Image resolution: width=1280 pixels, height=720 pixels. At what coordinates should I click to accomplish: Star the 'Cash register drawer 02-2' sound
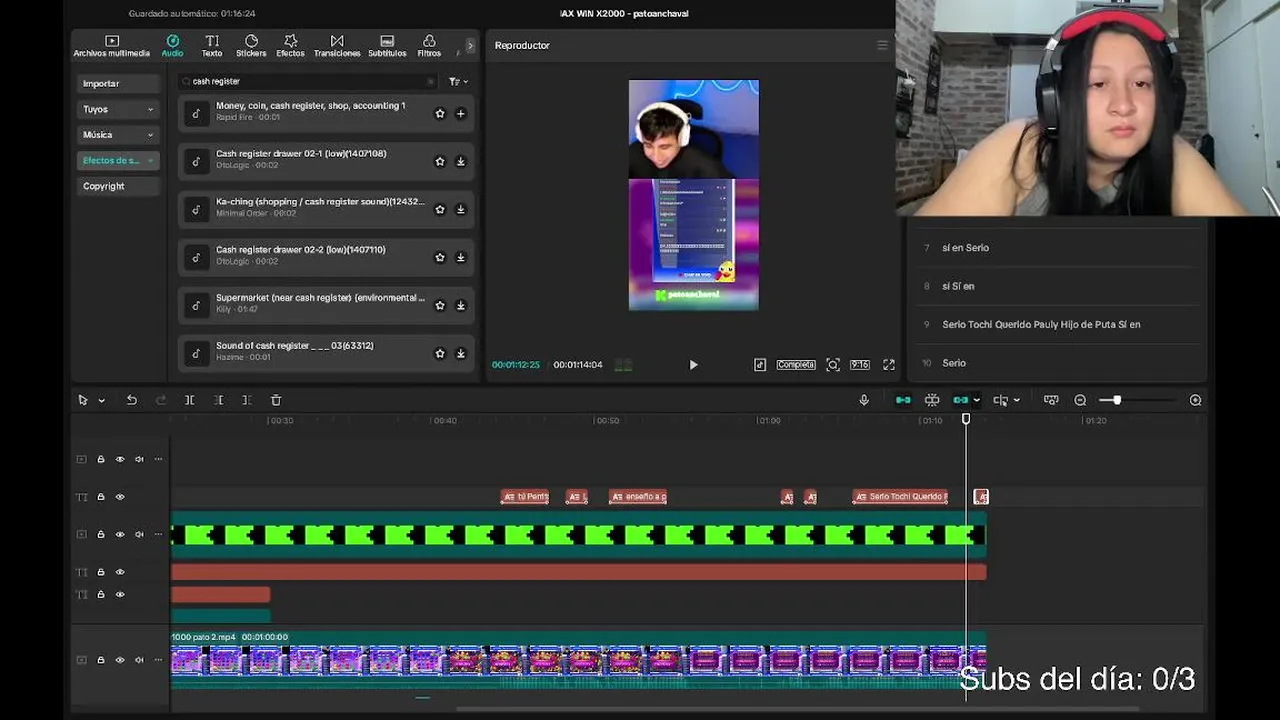(439, 258)
